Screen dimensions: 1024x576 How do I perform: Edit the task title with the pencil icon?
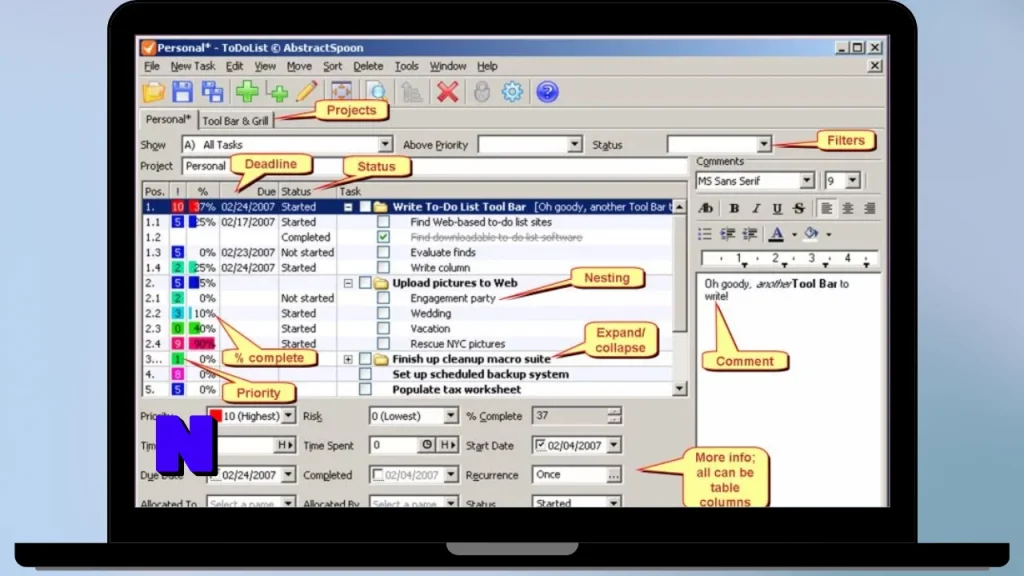pos(306,92)
